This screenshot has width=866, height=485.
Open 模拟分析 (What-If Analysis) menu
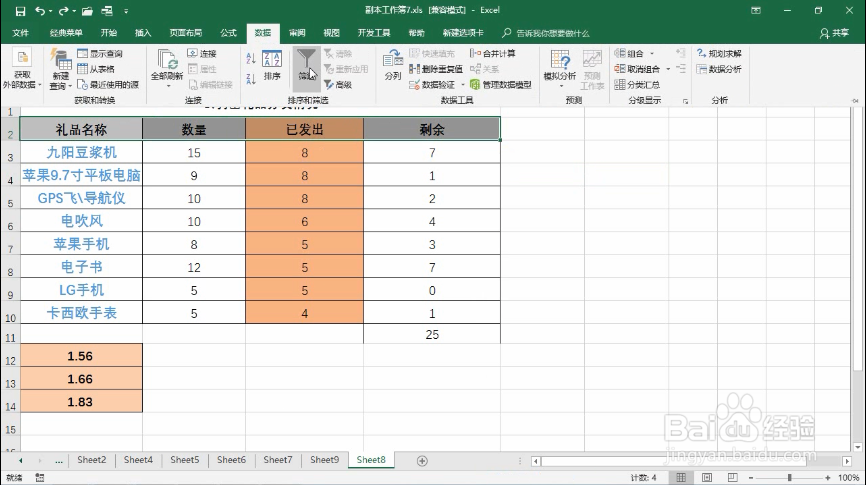coord(559,68)
